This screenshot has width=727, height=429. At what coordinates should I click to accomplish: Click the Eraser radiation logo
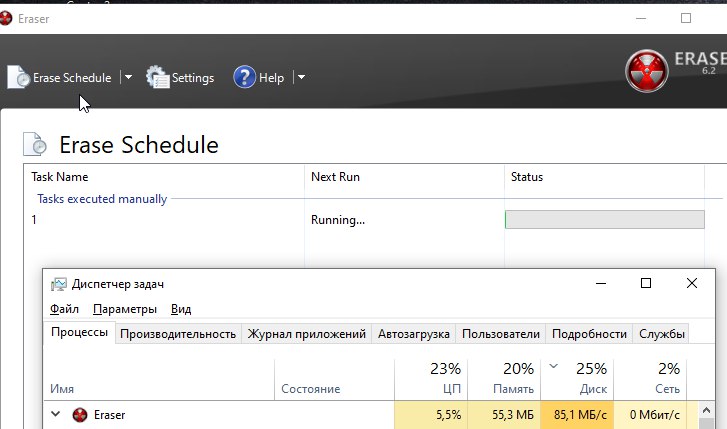(x=647, y=71)
